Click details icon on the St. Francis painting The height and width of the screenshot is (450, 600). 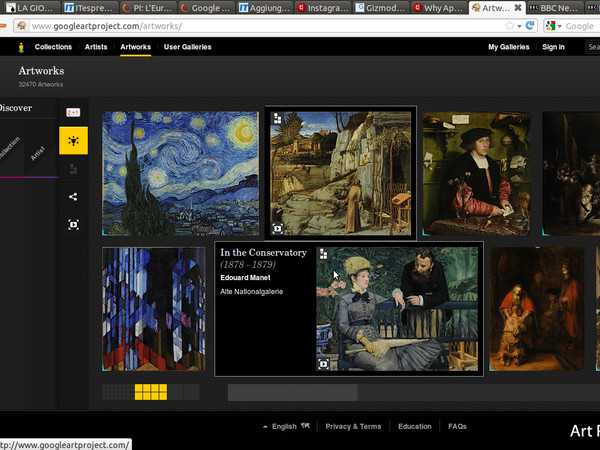point(278,119)
